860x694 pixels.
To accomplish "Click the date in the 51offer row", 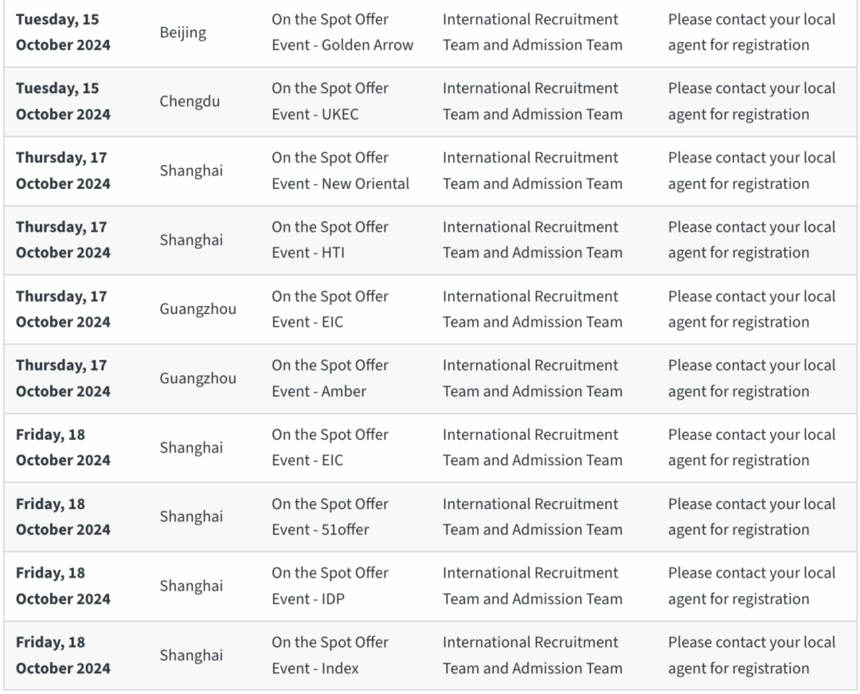I will click(63, 517).
